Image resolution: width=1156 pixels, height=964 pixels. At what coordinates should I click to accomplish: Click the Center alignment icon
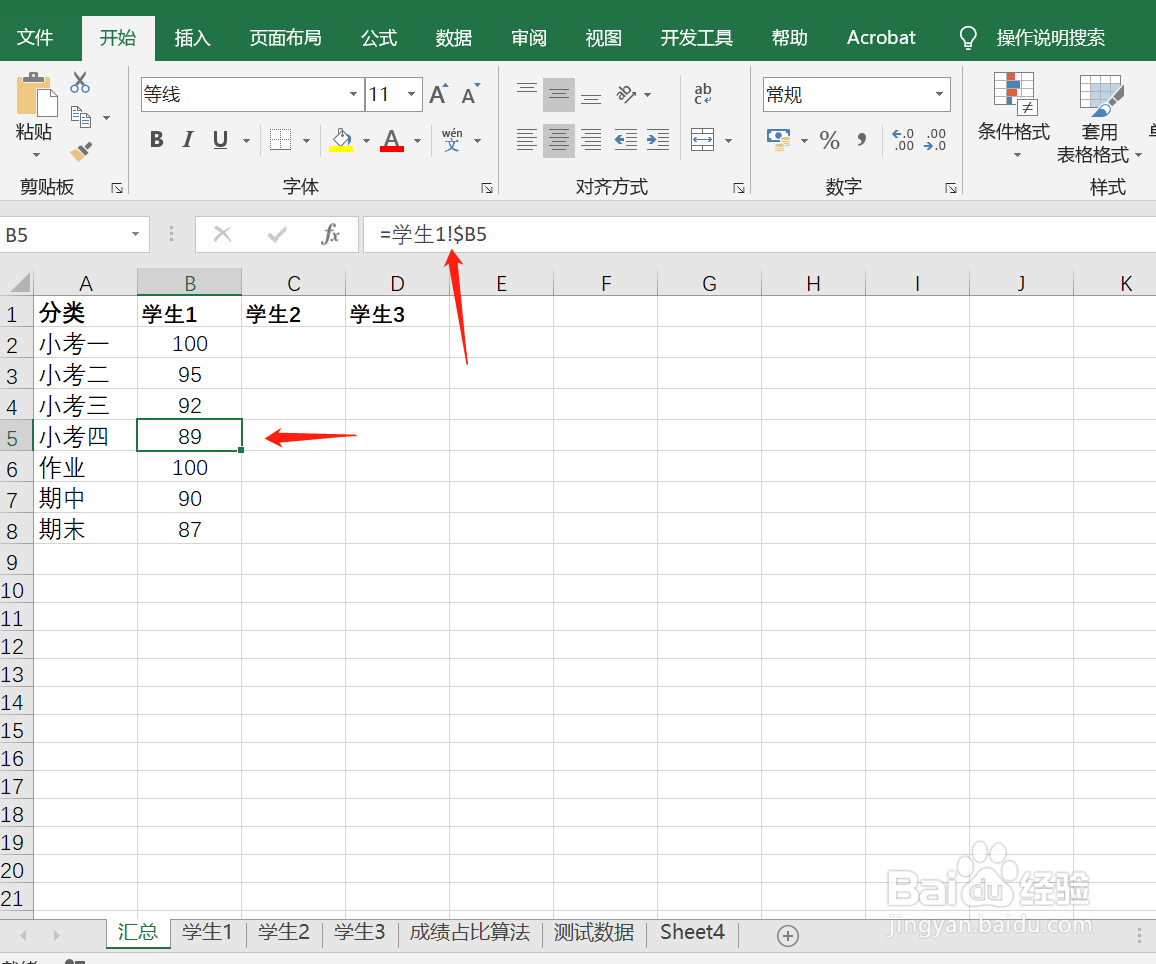pyautogui.click(x=558, y=141)
